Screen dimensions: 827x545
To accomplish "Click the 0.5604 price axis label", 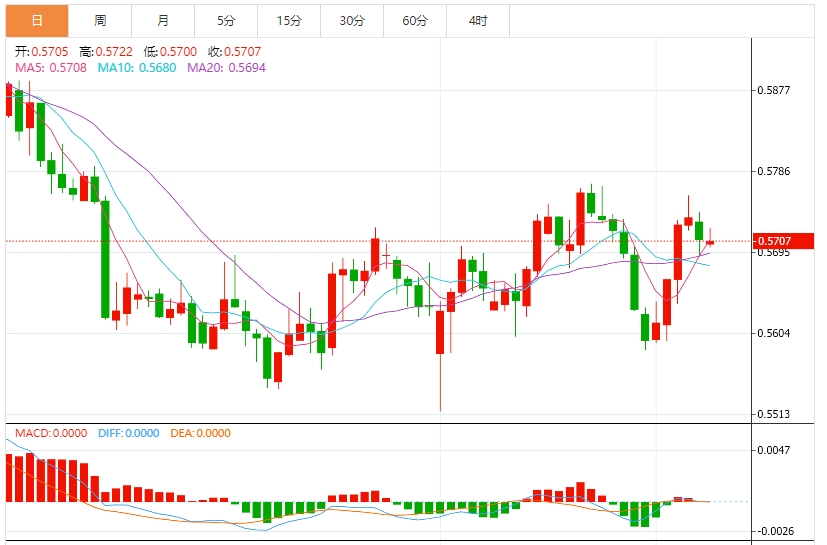I will (774, 333).
